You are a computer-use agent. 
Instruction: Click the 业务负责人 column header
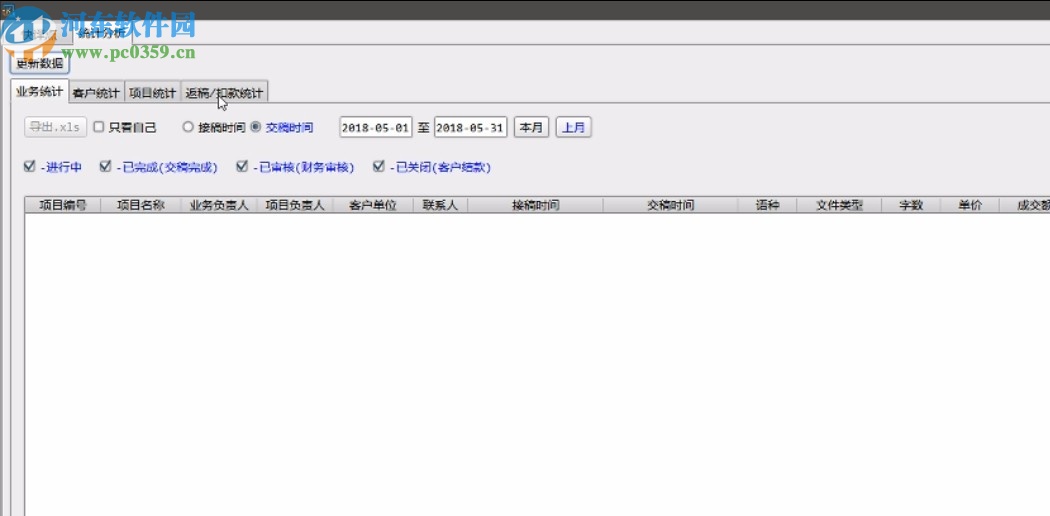click(219, 205)
